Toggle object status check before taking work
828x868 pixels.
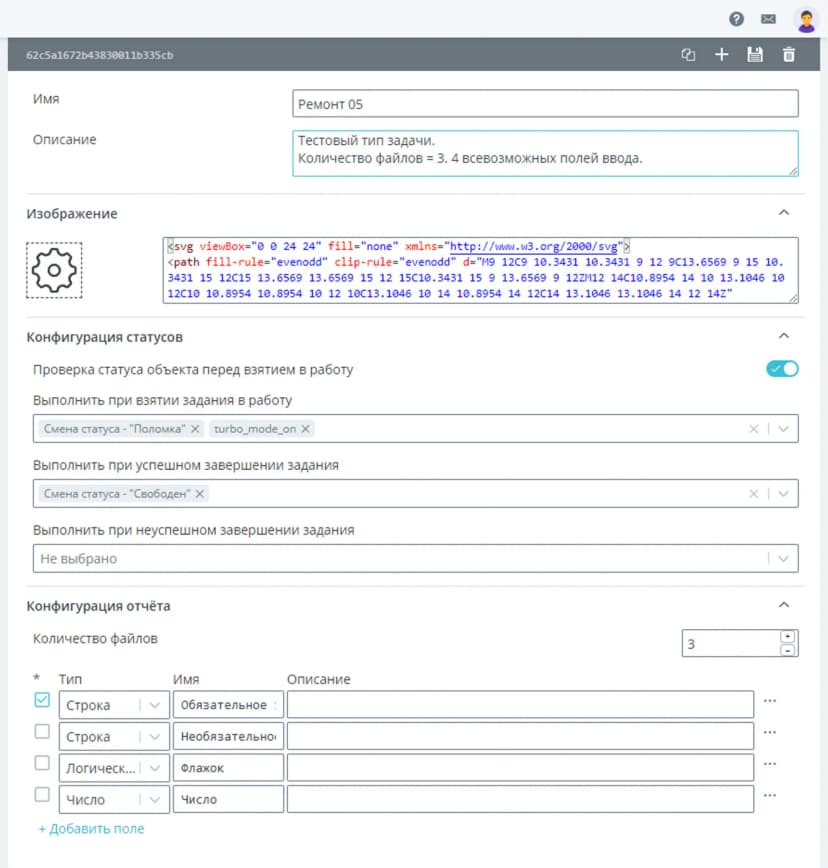tap(782, 369)
